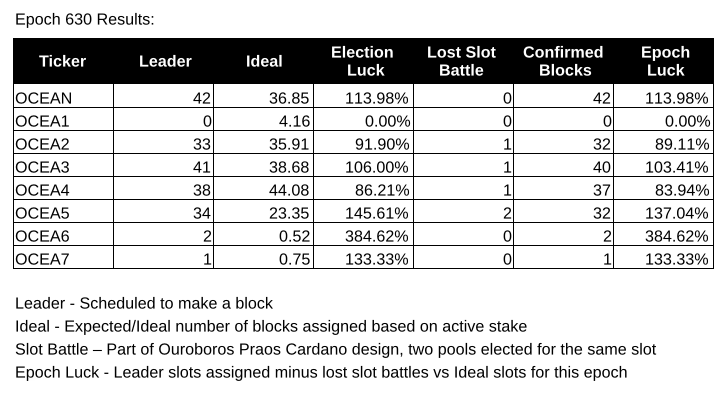
Task: Select OCEA5 lost slot battle cell
Action: (x=463, y=212)
